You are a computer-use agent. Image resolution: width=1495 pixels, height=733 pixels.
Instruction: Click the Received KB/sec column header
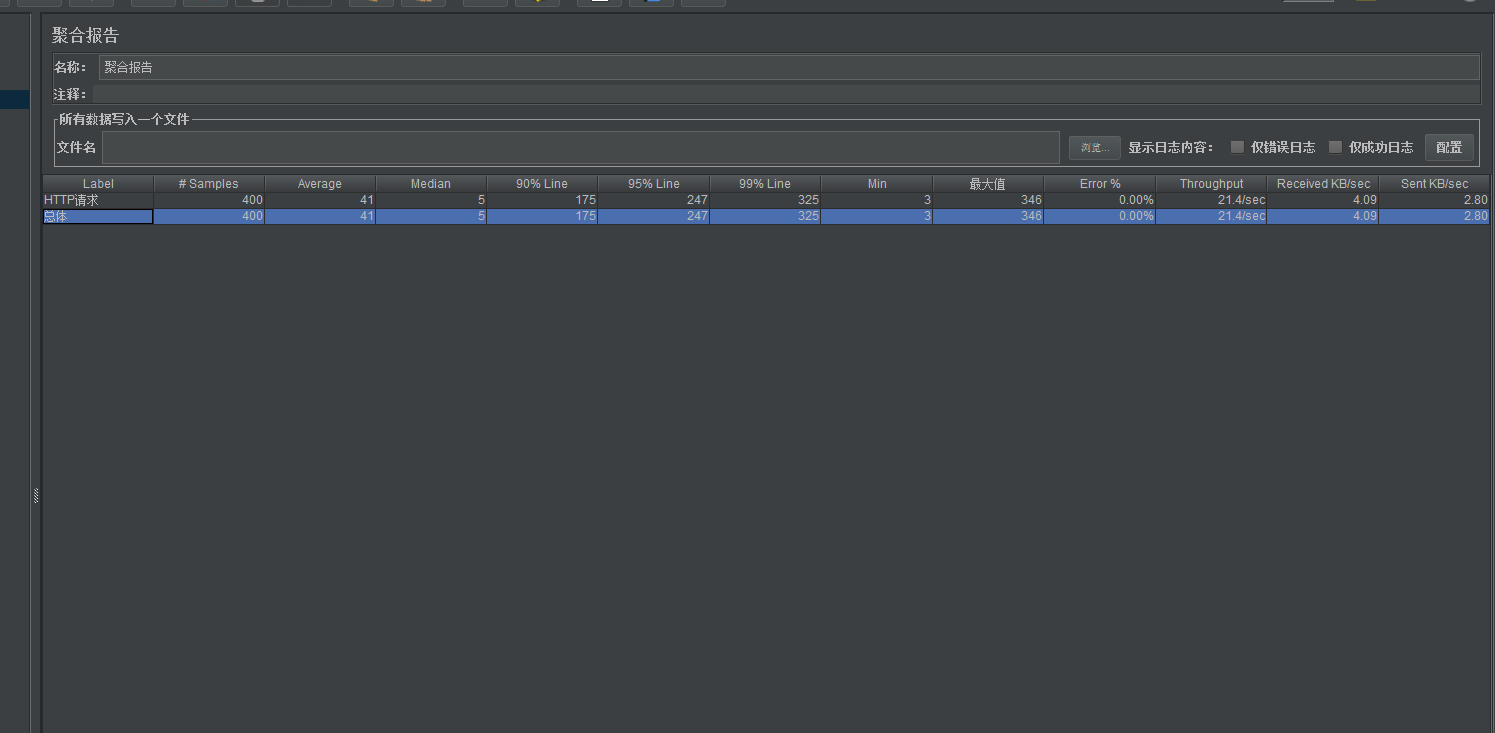click(x=1323, y=184)
